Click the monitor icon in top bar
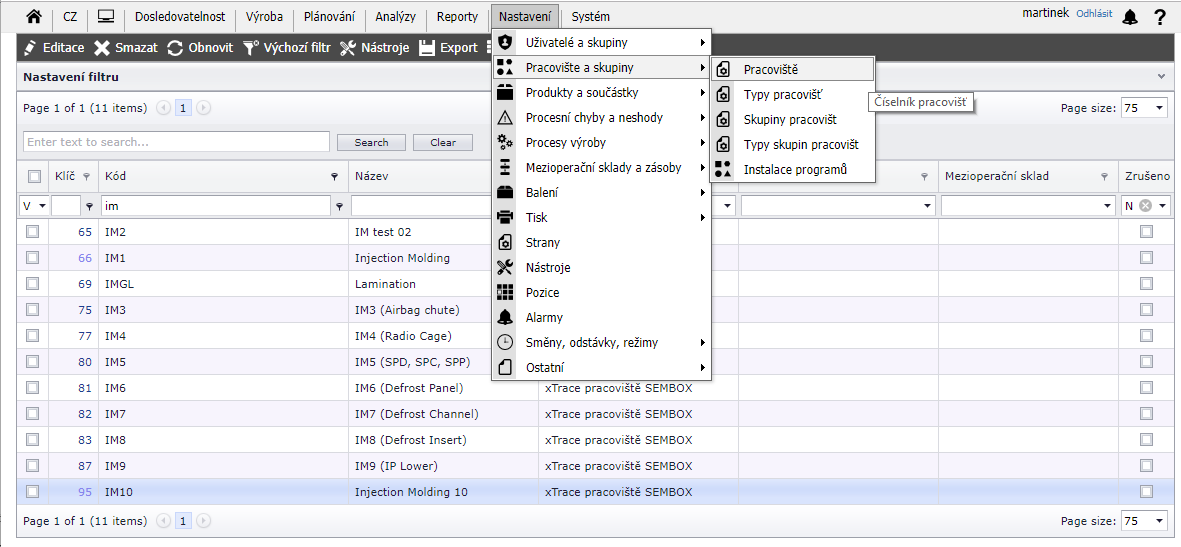The width and height of the screenshot is (1181, 547). coord(105,16)
